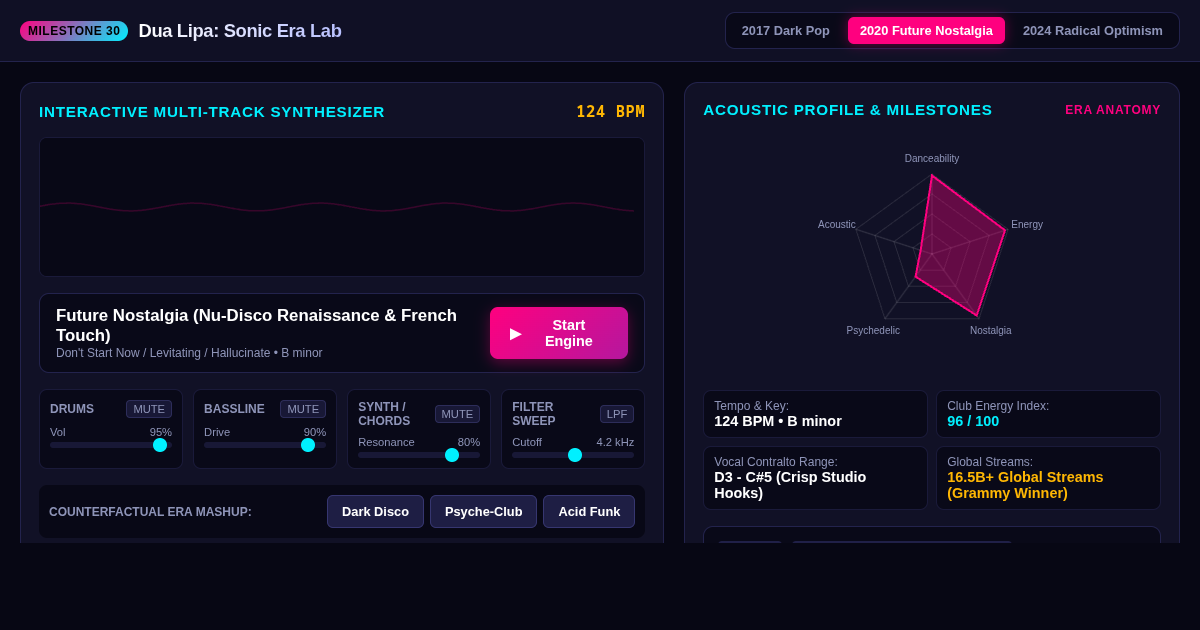Viewport: 1200px width, 630px height.
Task: Mute the Drums track
Action: pos(149,409)
